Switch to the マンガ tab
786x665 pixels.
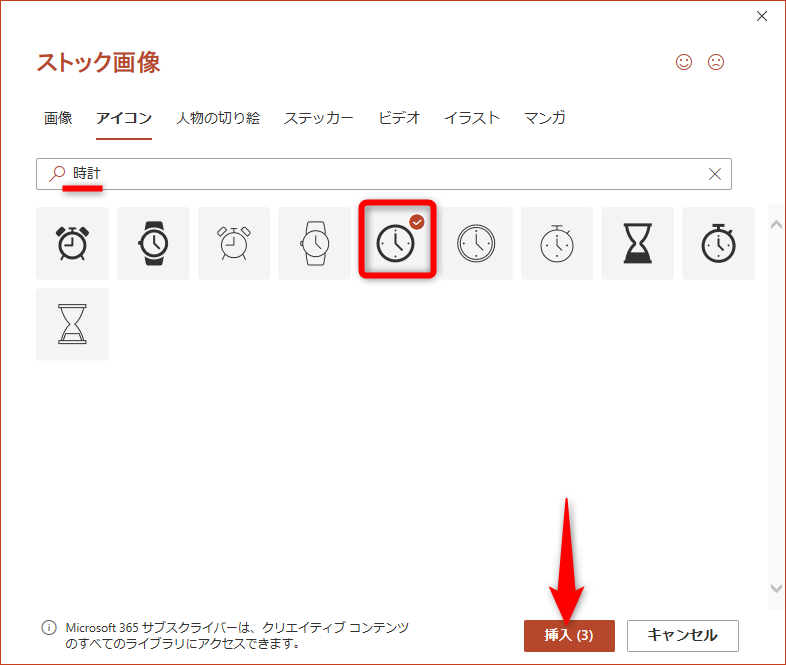545,118
